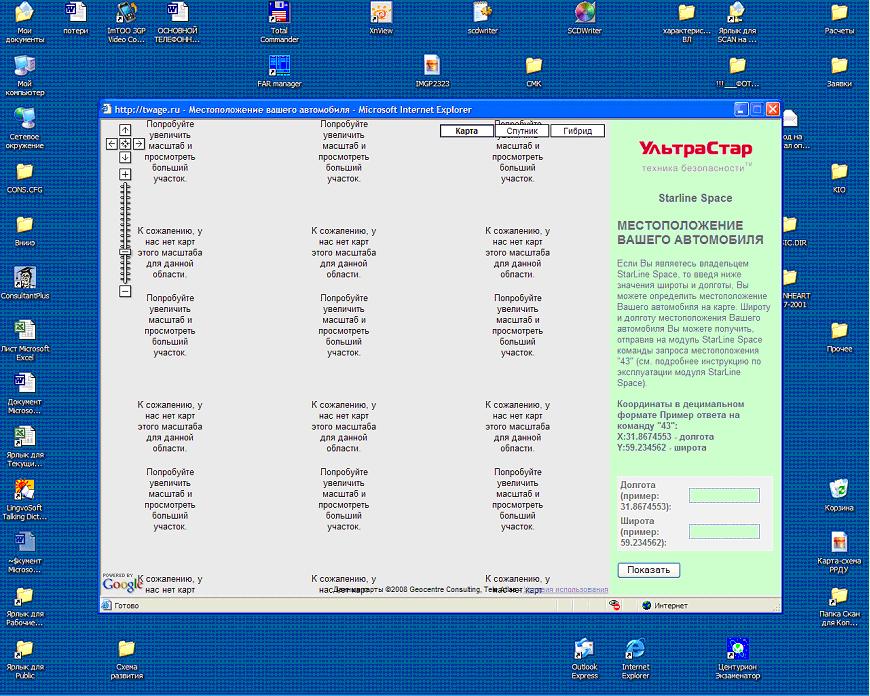870x696 pixels.
Task: Switch map to Гибрид view
Action: (578, 131)
